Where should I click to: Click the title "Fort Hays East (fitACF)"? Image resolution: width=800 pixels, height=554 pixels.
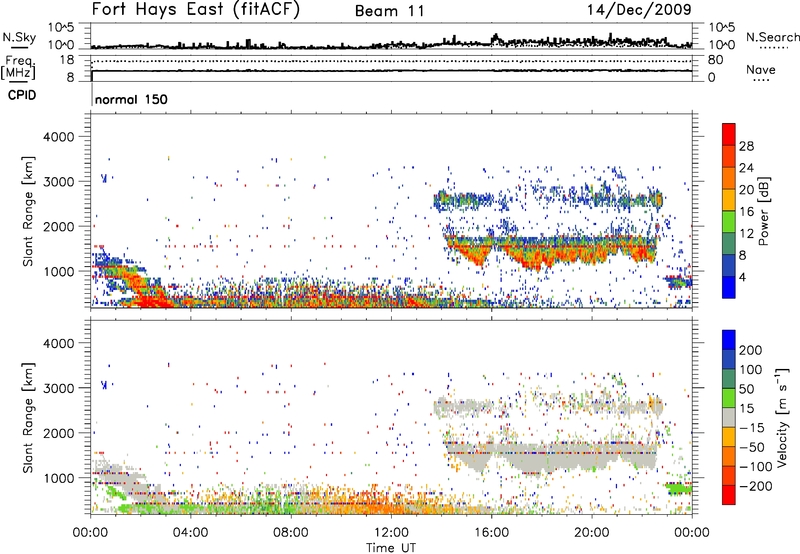click(195, 10)
